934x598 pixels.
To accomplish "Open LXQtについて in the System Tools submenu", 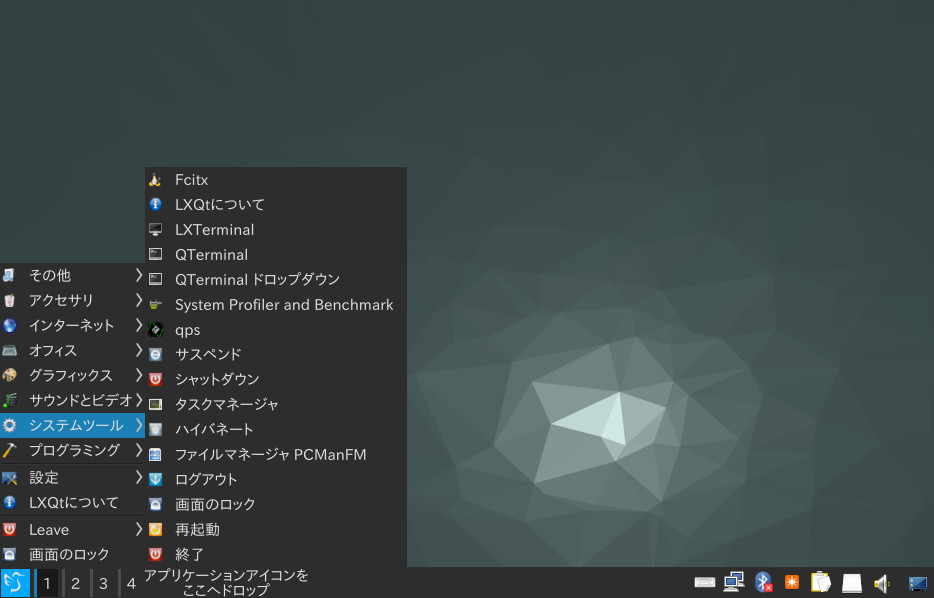I will click(x=276, y=204).
